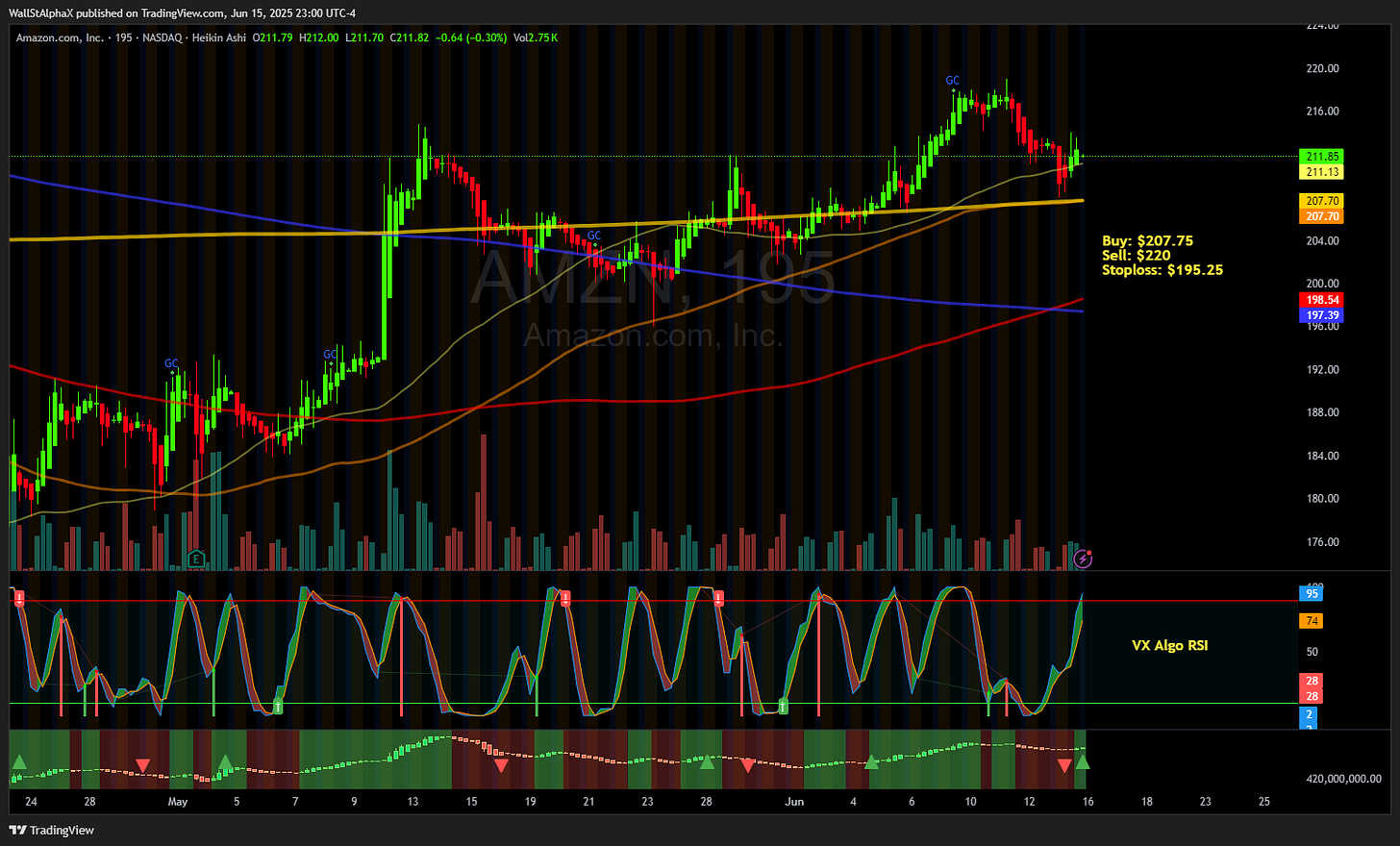
Task: Click the 180.00 price axis level
Action: tap(1323, 498)
